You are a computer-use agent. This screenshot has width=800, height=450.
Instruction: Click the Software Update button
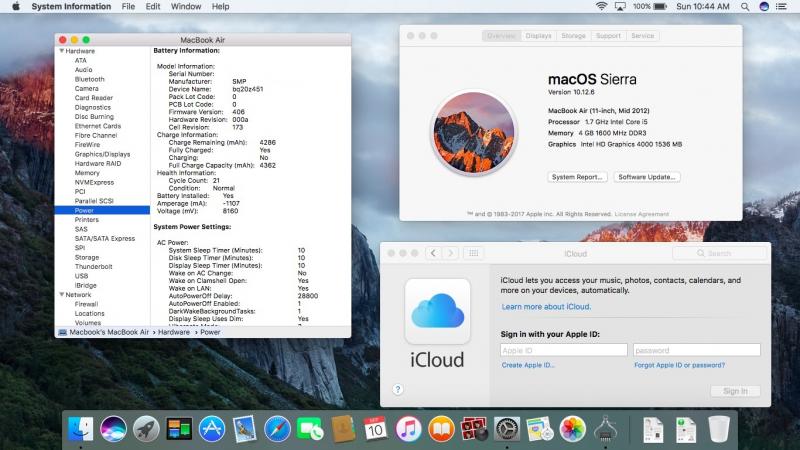click(x=646, y=177)
